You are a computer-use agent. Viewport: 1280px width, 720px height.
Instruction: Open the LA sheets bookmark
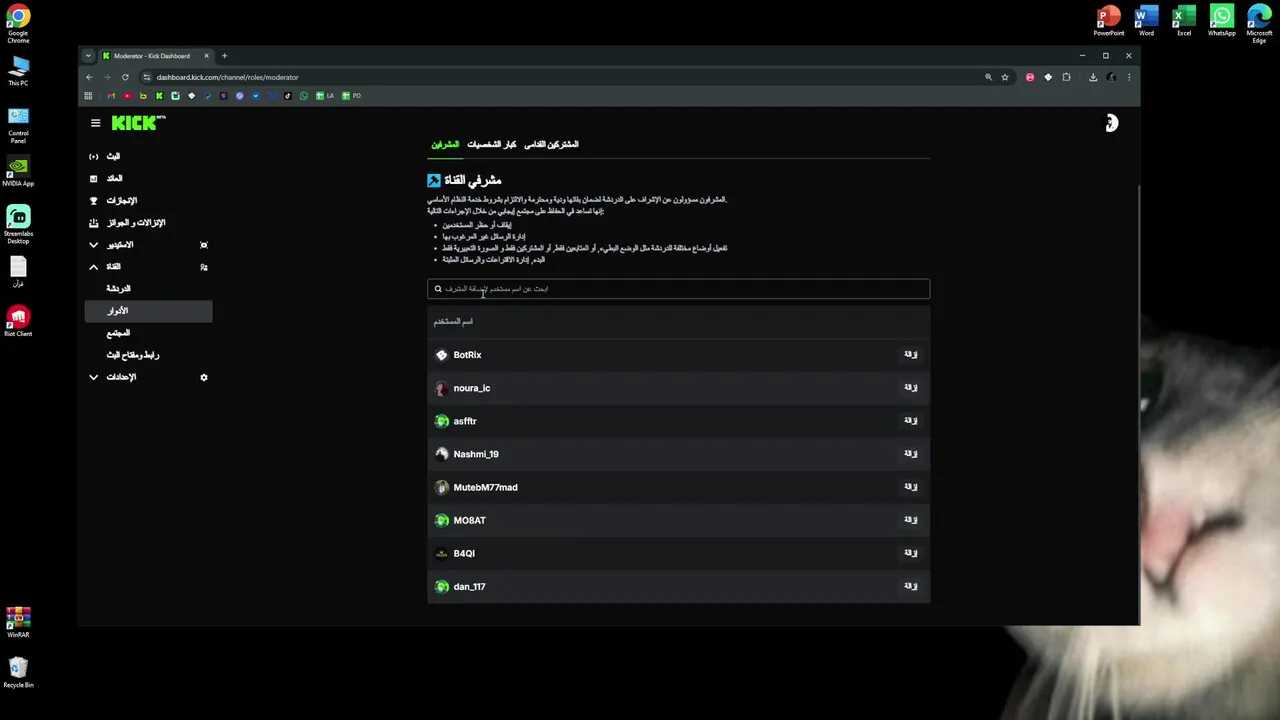(325, 96)
